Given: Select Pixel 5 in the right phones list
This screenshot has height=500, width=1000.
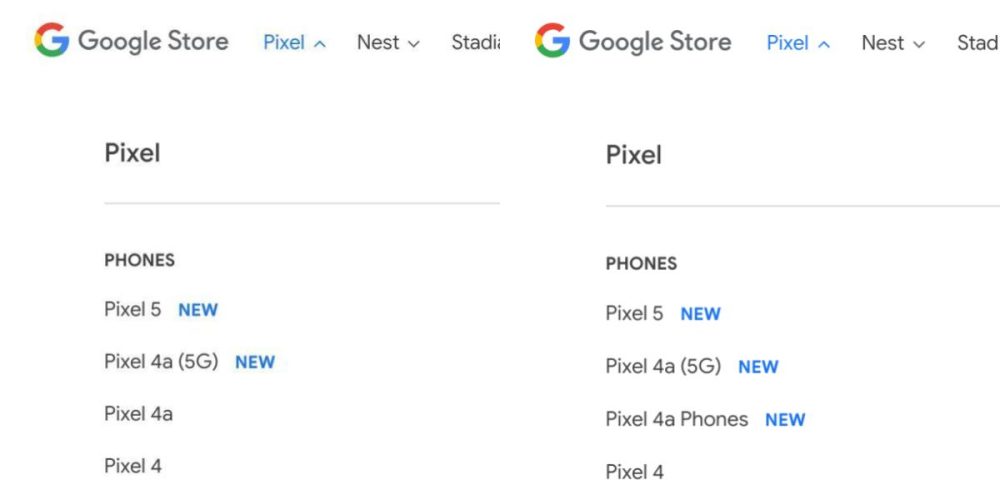Looking at the screenshot, I should pos(634,314).
